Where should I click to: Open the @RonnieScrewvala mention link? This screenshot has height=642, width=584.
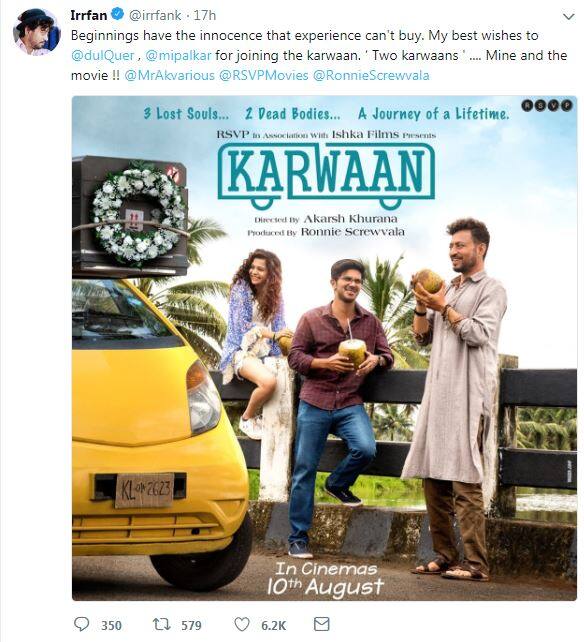click(x=371, y=75)
